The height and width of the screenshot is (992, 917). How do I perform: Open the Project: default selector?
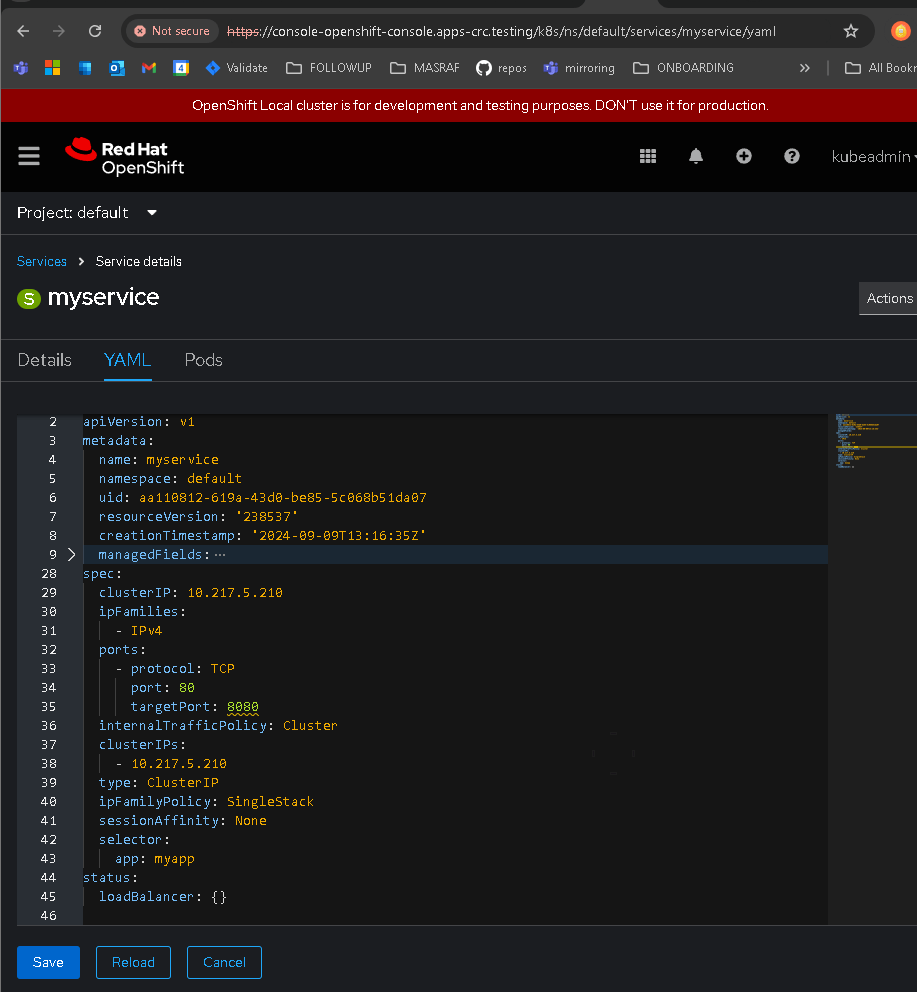(x=87, y=213)
